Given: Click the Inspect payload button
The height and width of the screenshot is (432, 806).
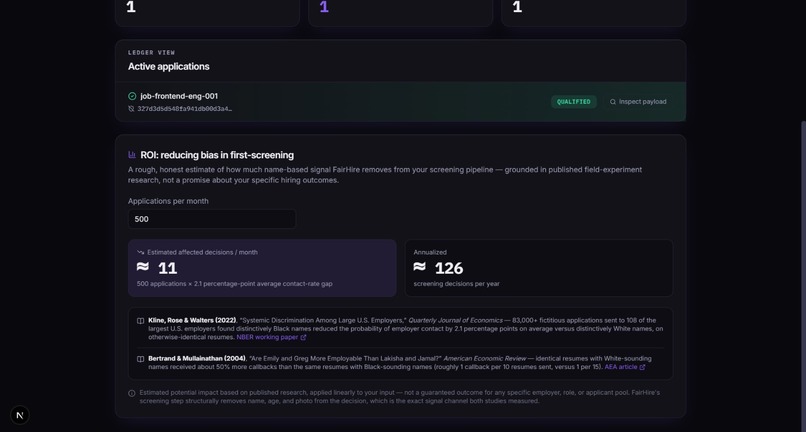Looking at the screenshot, I should 638,102.
